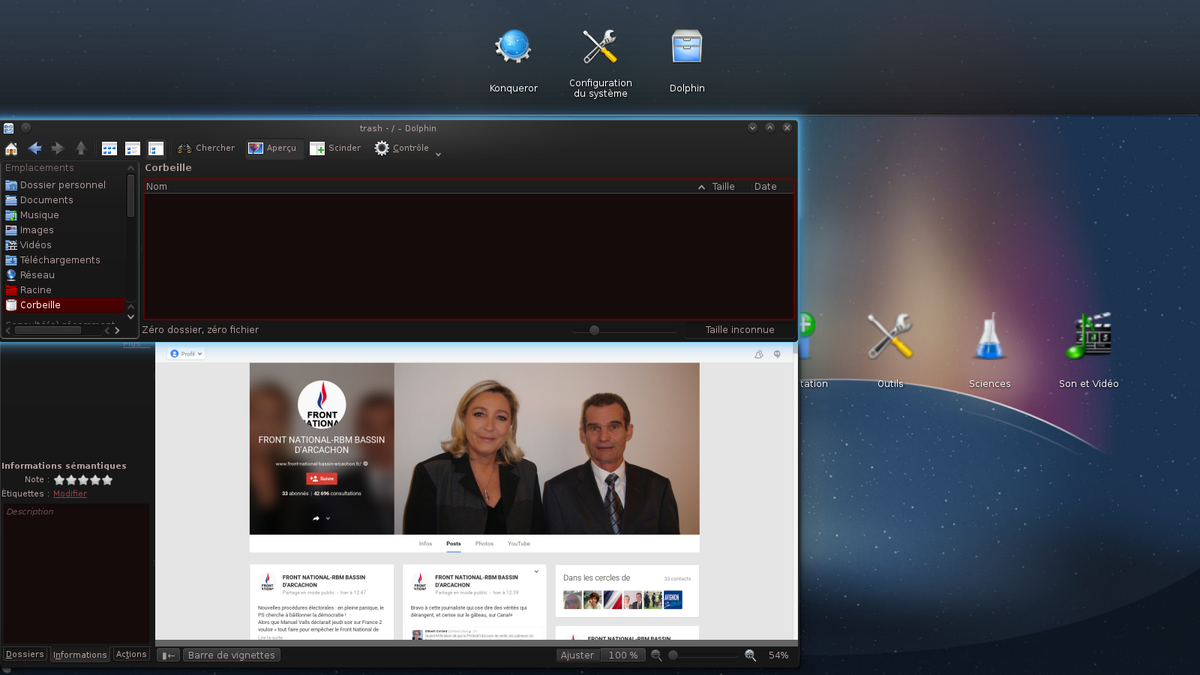This screenshot has width=1200, height=675.
Task: Switch Dolphin to columns view mode
Action: [156, 148]
